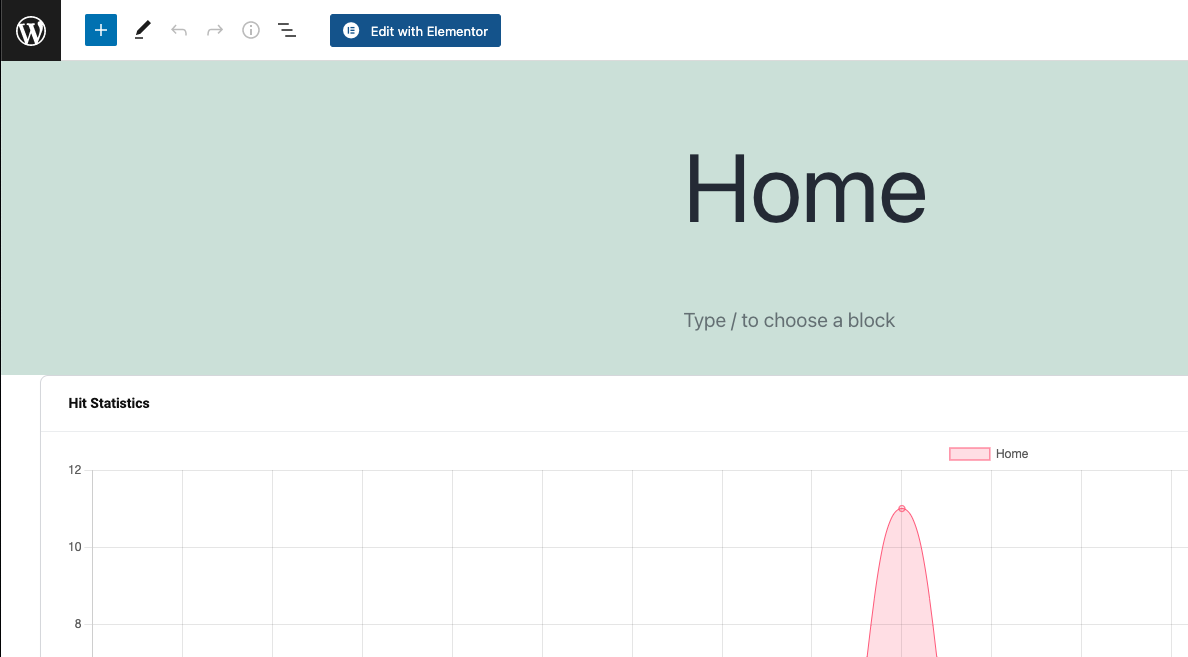Toggle the block inserter plus button
Screen dimensions: 1188x657
[101, 30]
